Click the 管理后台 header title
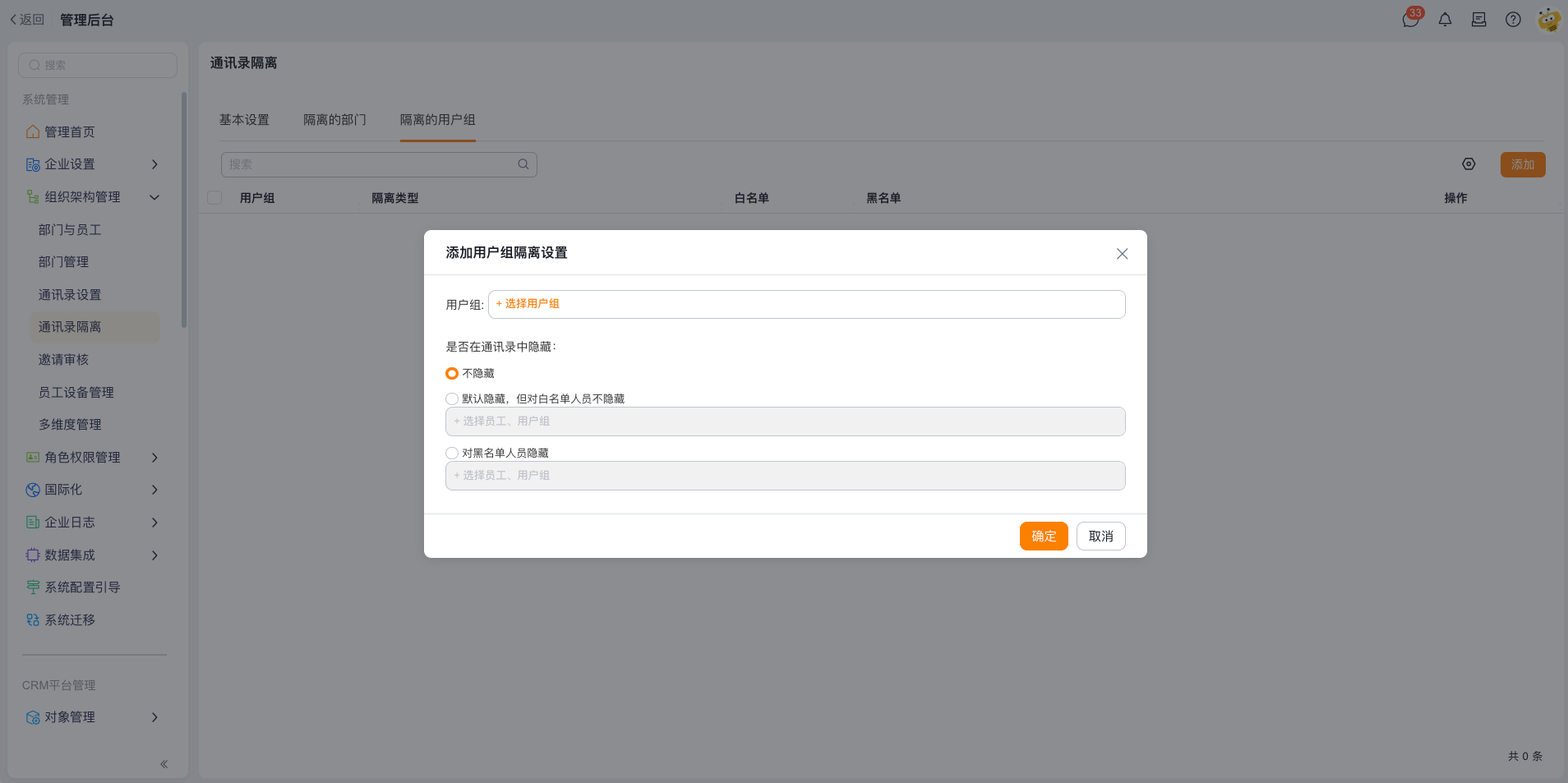The height and width of the screenshot is (783, 1568). coord(87,20)
